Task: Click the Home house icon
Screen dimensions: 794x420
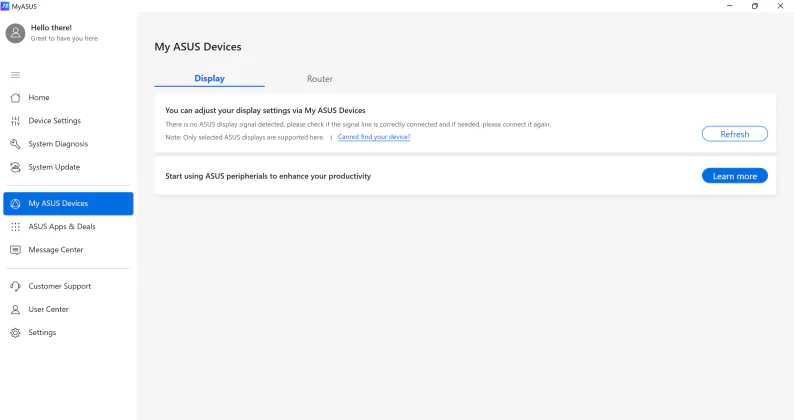Action: [16, 98]
